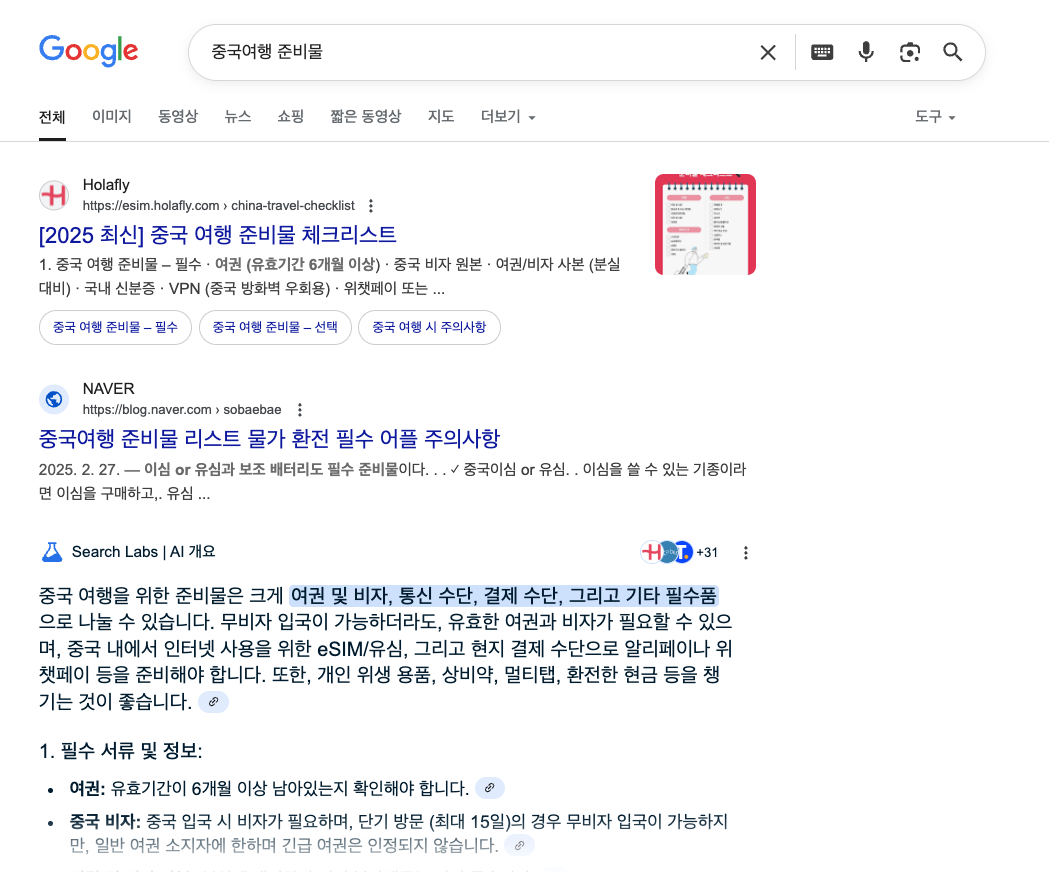The width and height of the screenshot is (1049, 872).
Task: Open the 도구 search tools dropdown
Action: click(x=933, y=116)
